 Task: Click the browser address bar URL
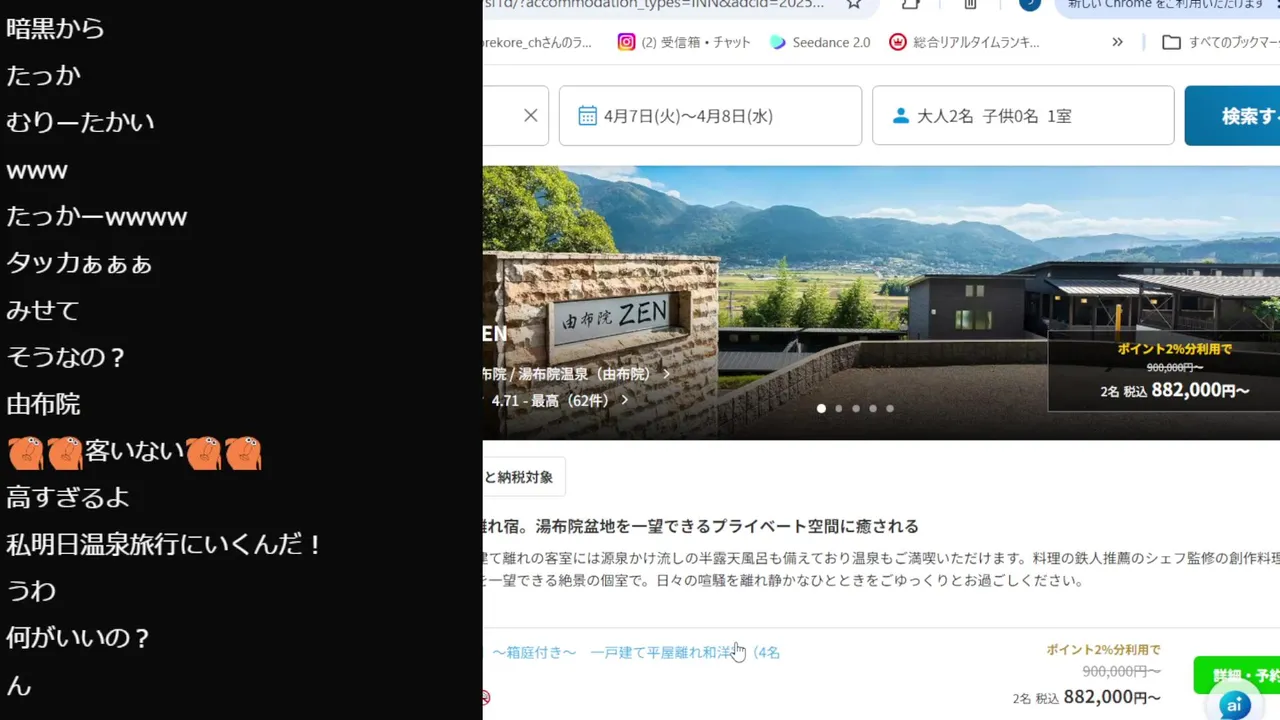(x=654, y=4)
